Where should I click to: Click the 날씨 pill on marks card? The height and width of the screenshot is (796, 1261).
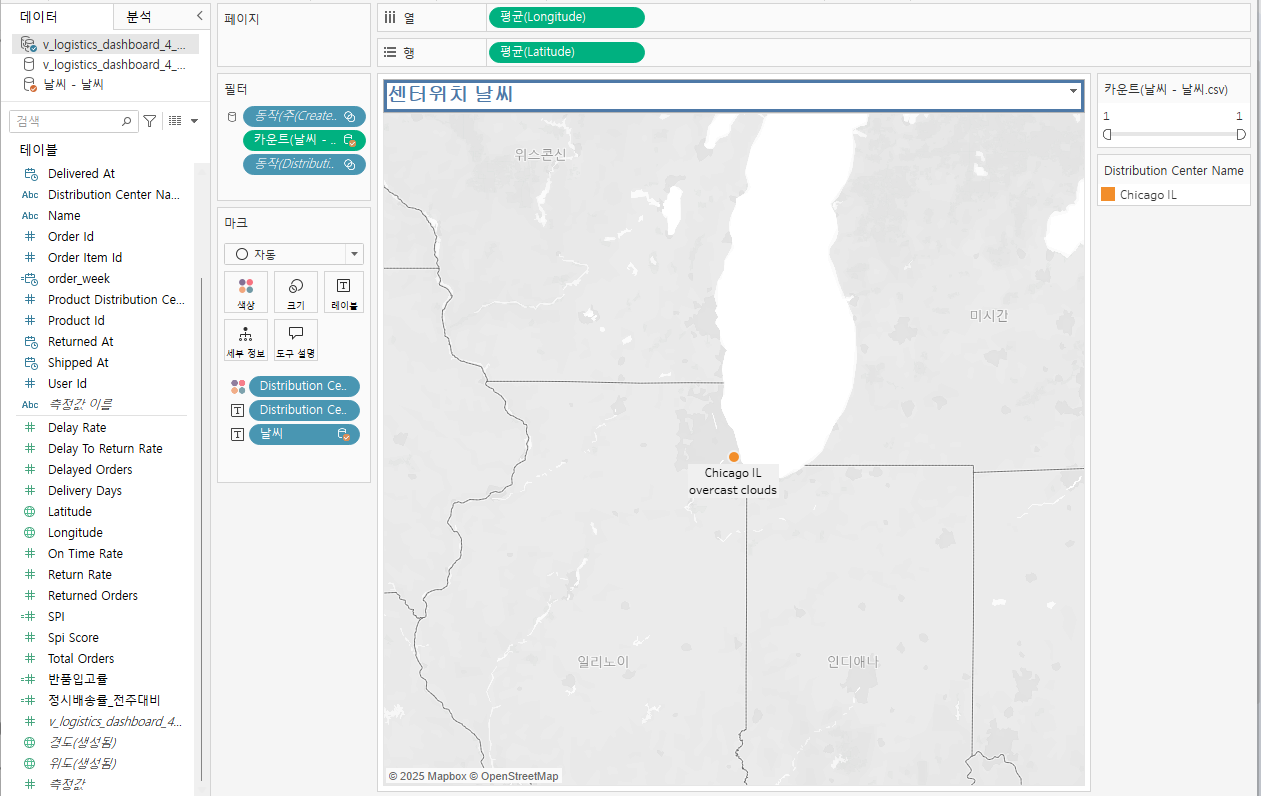coord(304,434)
